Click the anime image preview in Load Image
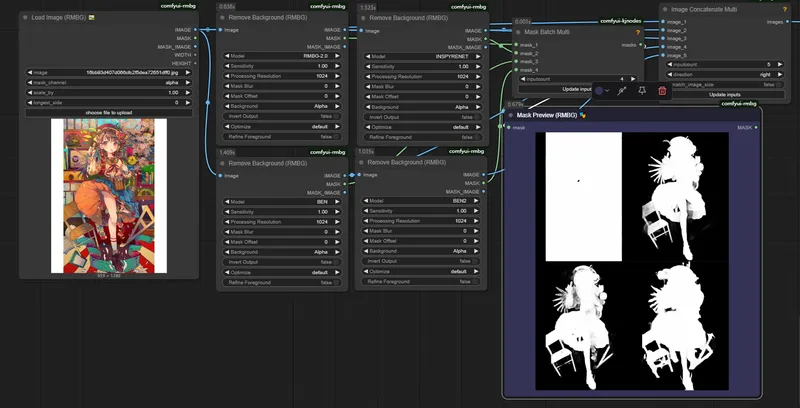 coord(108,195)
